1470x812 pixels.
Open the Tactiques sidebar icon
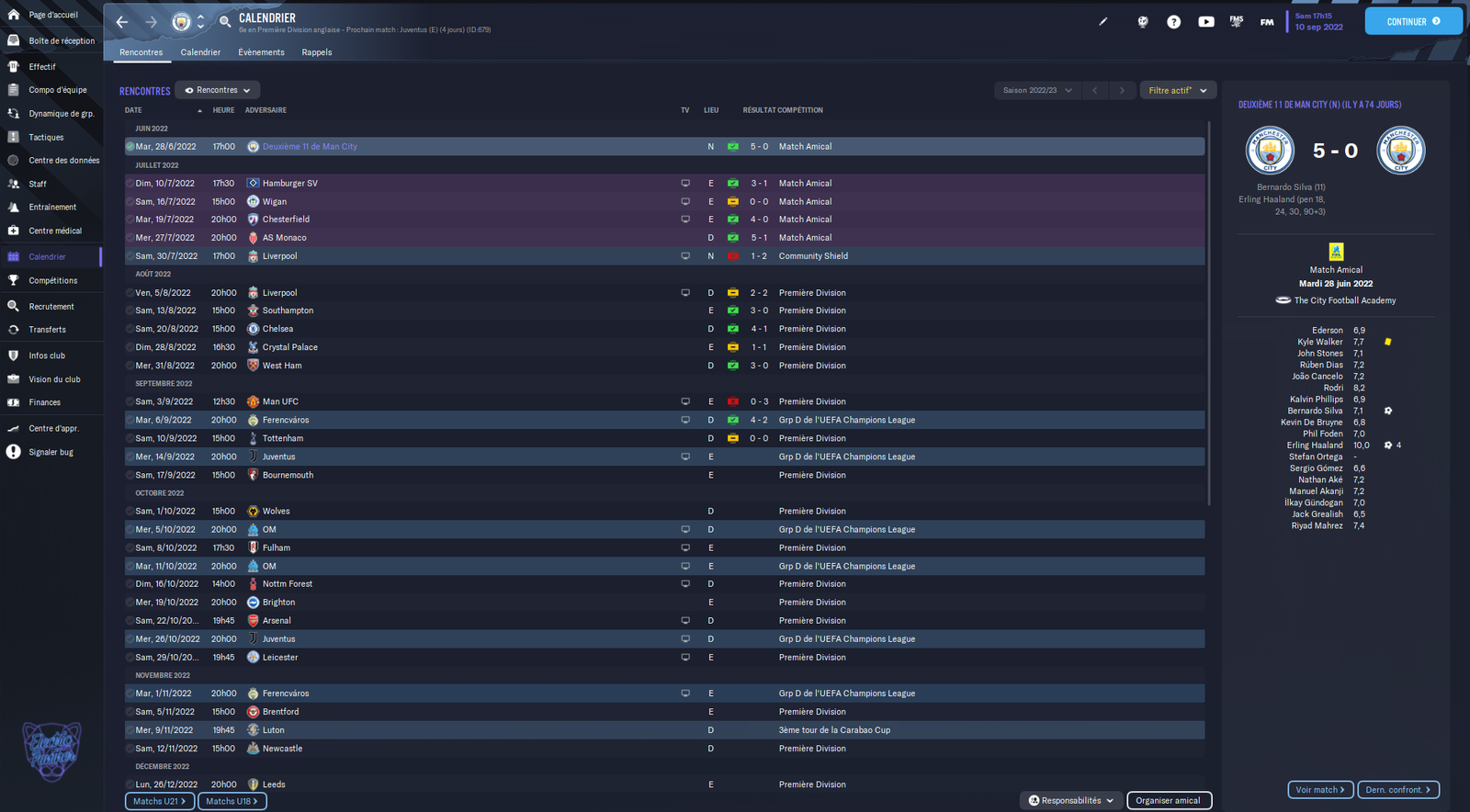pos(14,137)
